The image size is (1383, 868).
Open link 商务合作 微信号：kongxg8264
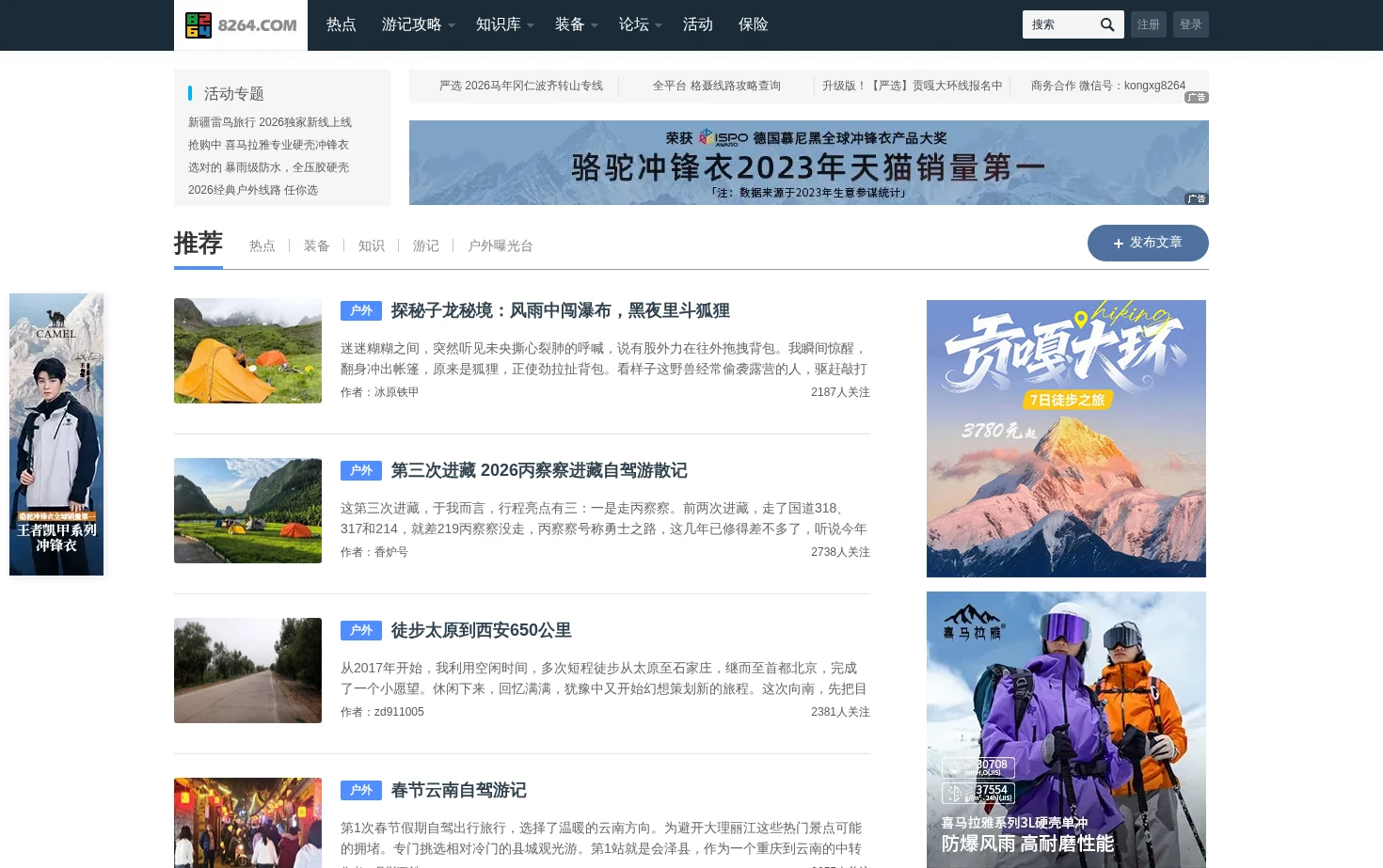tap(1108, 86)
